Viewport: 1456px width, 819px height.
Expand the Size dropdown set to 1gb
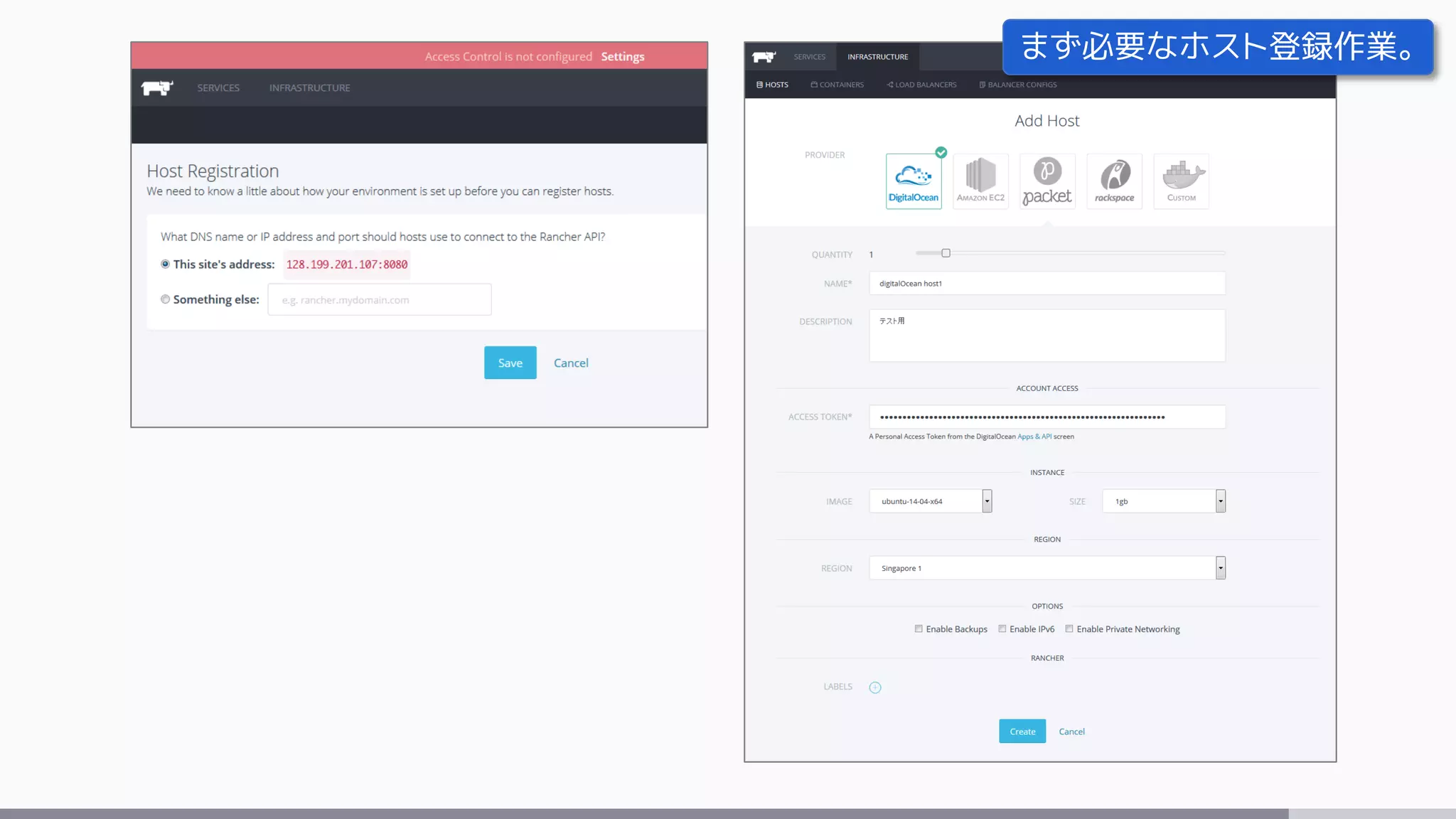1164,501
